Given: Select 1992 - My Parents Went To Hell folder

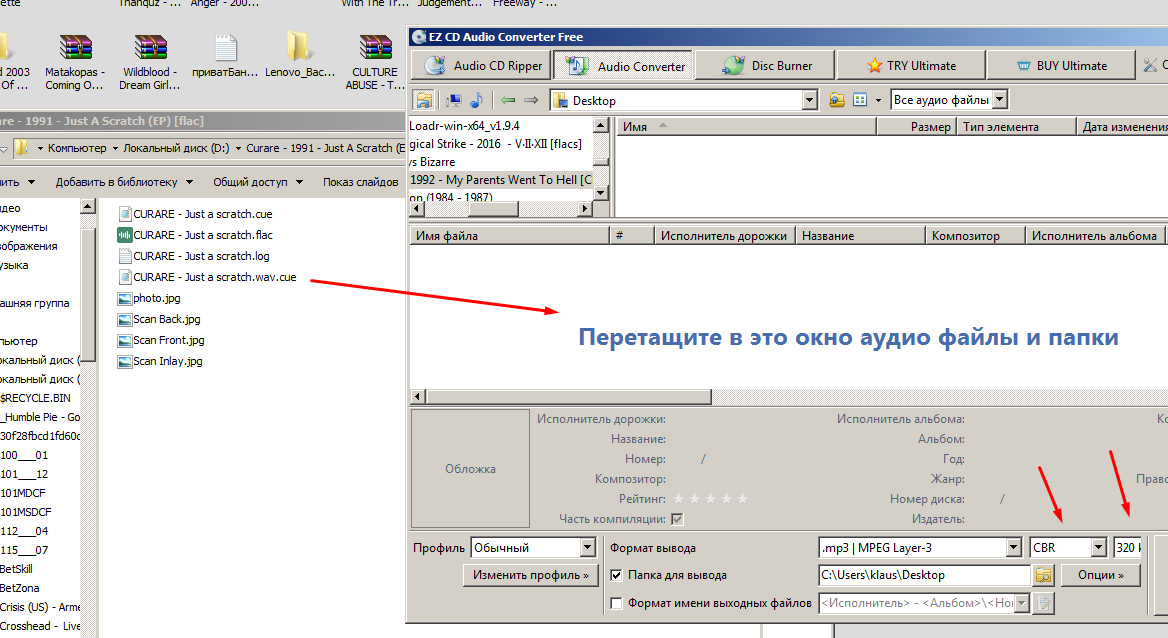Looking at the screenshot, I should (x=501, y=180).
